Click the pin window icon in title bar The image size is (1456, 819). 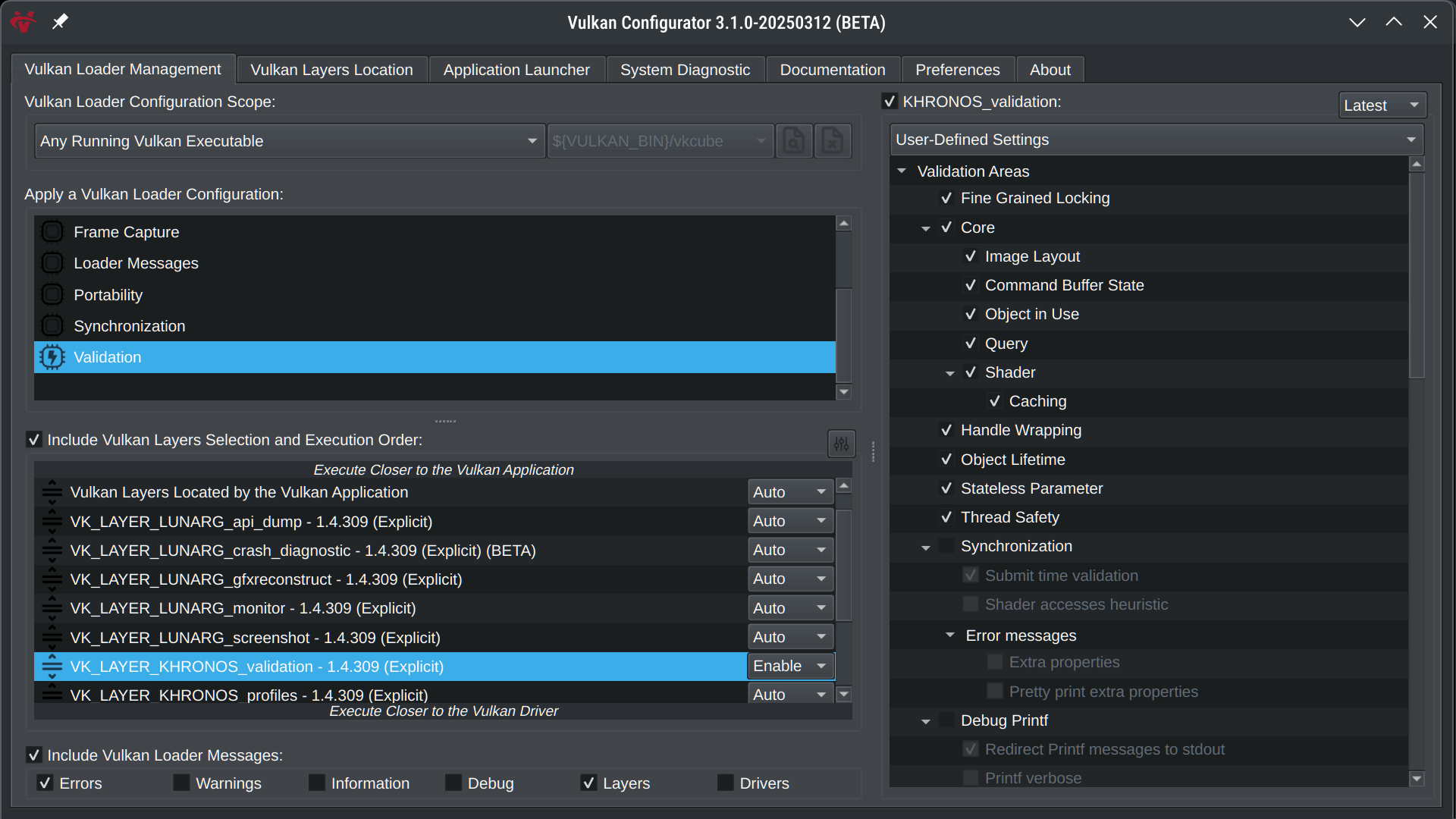[60, 22]
